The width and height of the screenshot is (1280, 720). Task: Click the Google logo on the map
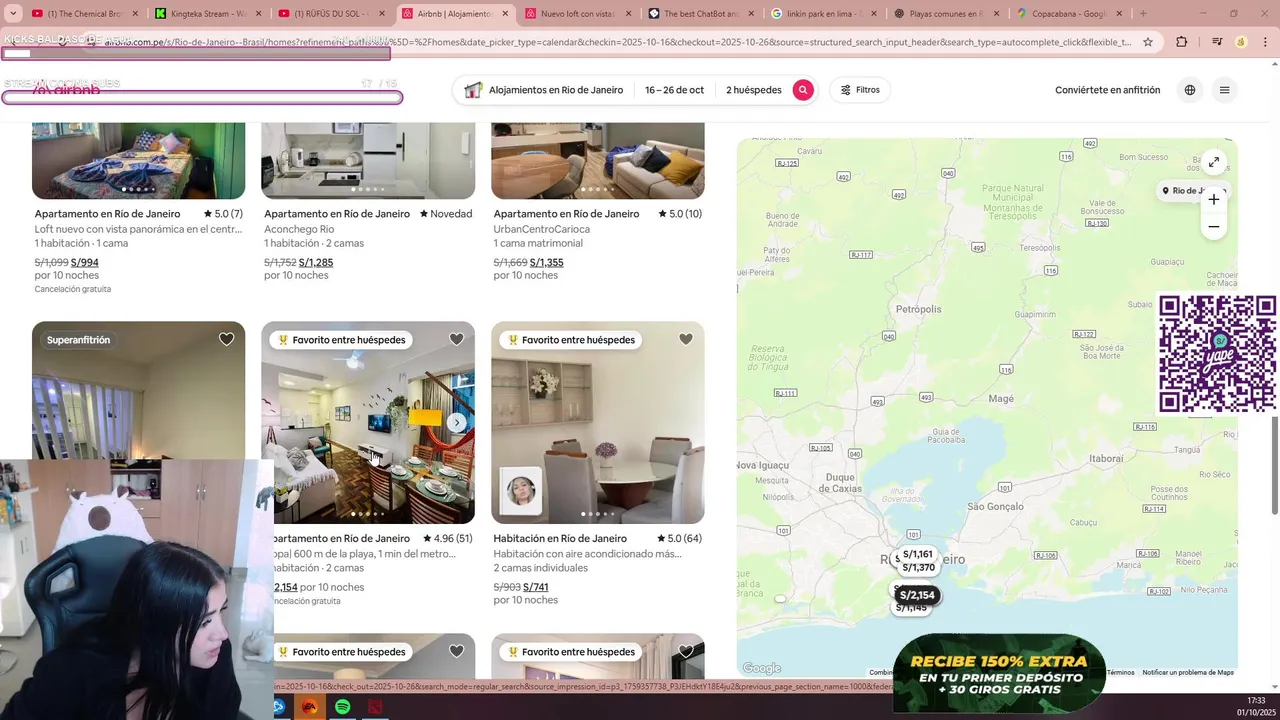pos(762,669)
